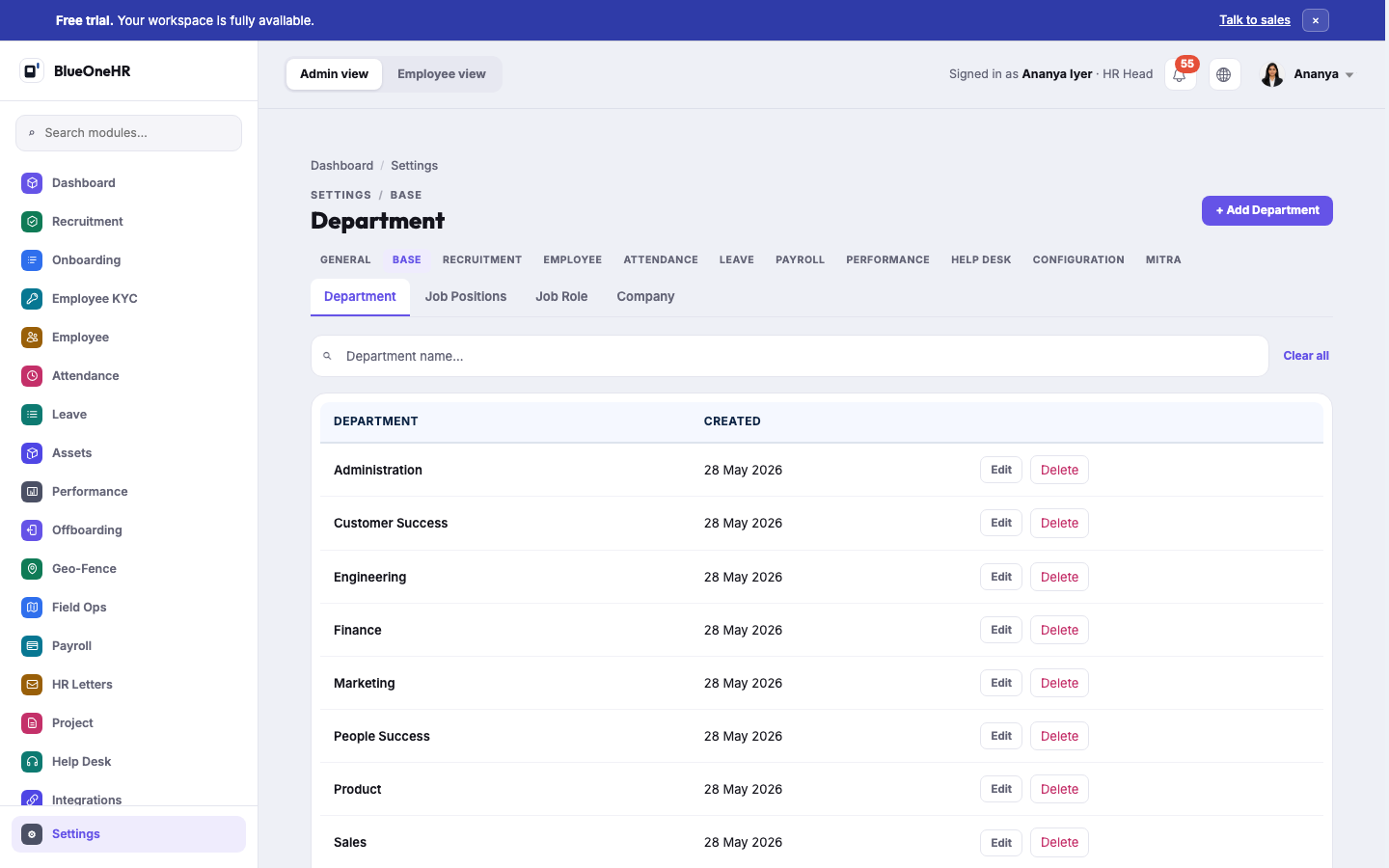Delete the Marketing department
Screen dimensions: 1389x868
[1059, 683]
